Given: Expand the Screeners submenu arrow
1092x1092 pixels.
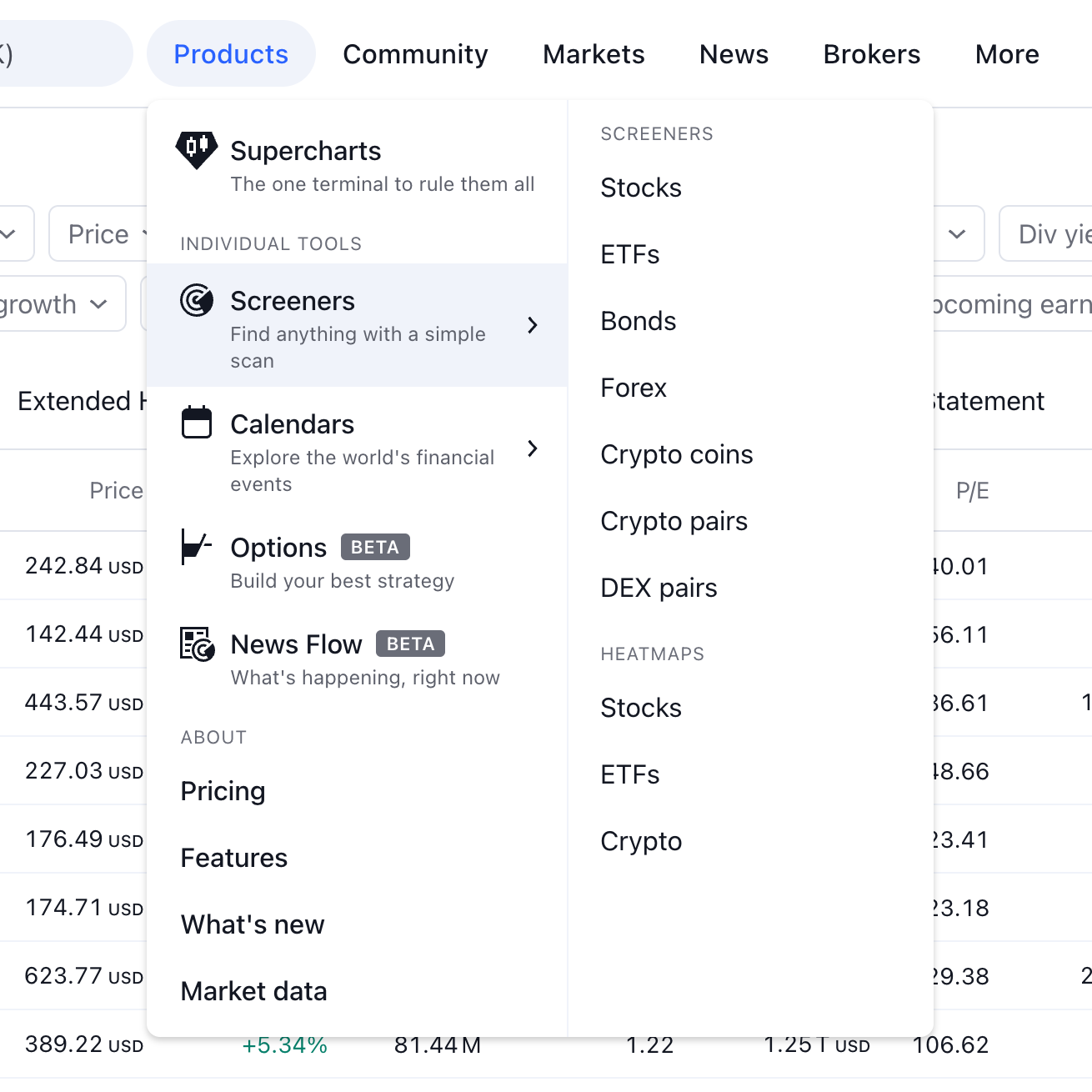Looking at the screenshot, I should click(533, 325).
